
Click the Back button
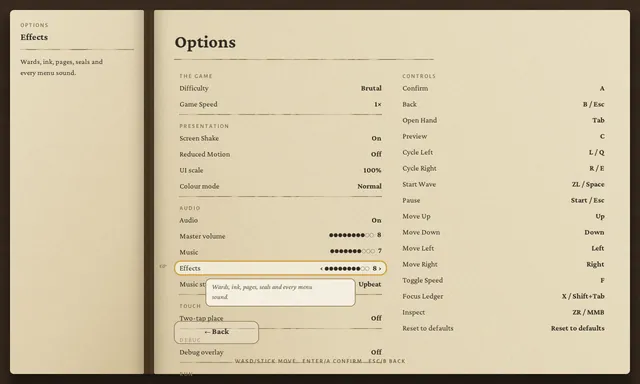pos(216,332)
